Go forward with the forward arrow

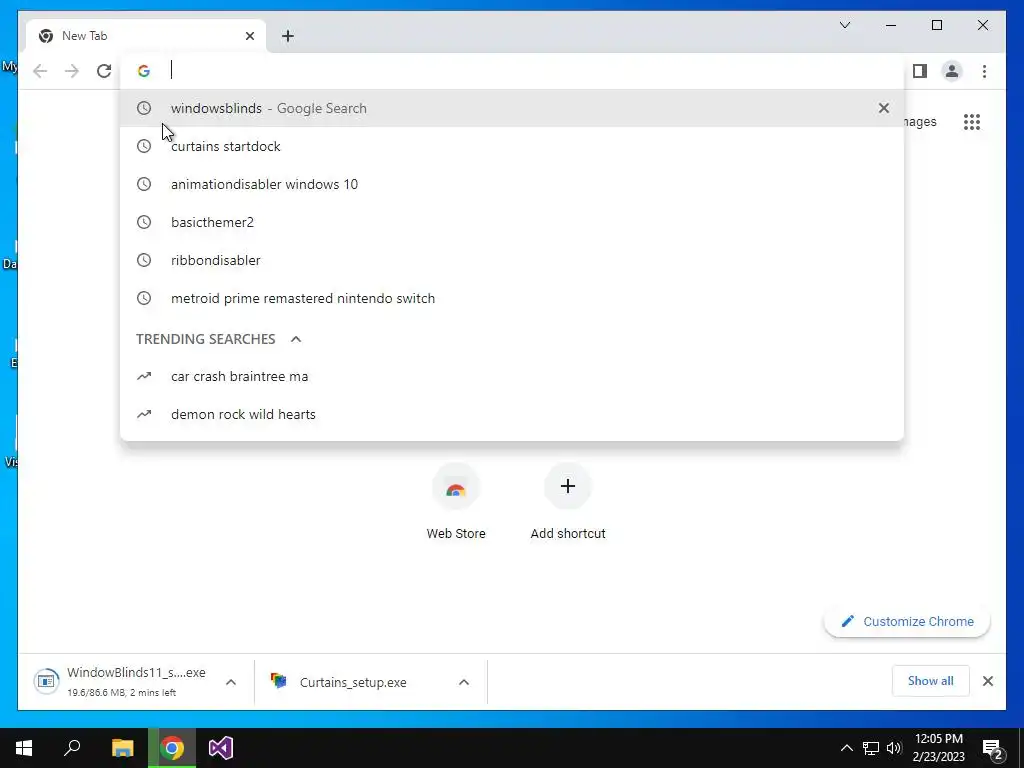(72, 71)
